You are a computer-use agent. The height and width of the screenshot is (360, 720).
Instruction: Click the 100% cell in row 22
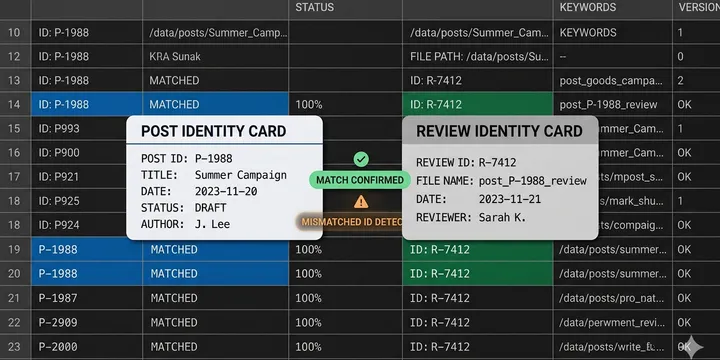[345, 322]
